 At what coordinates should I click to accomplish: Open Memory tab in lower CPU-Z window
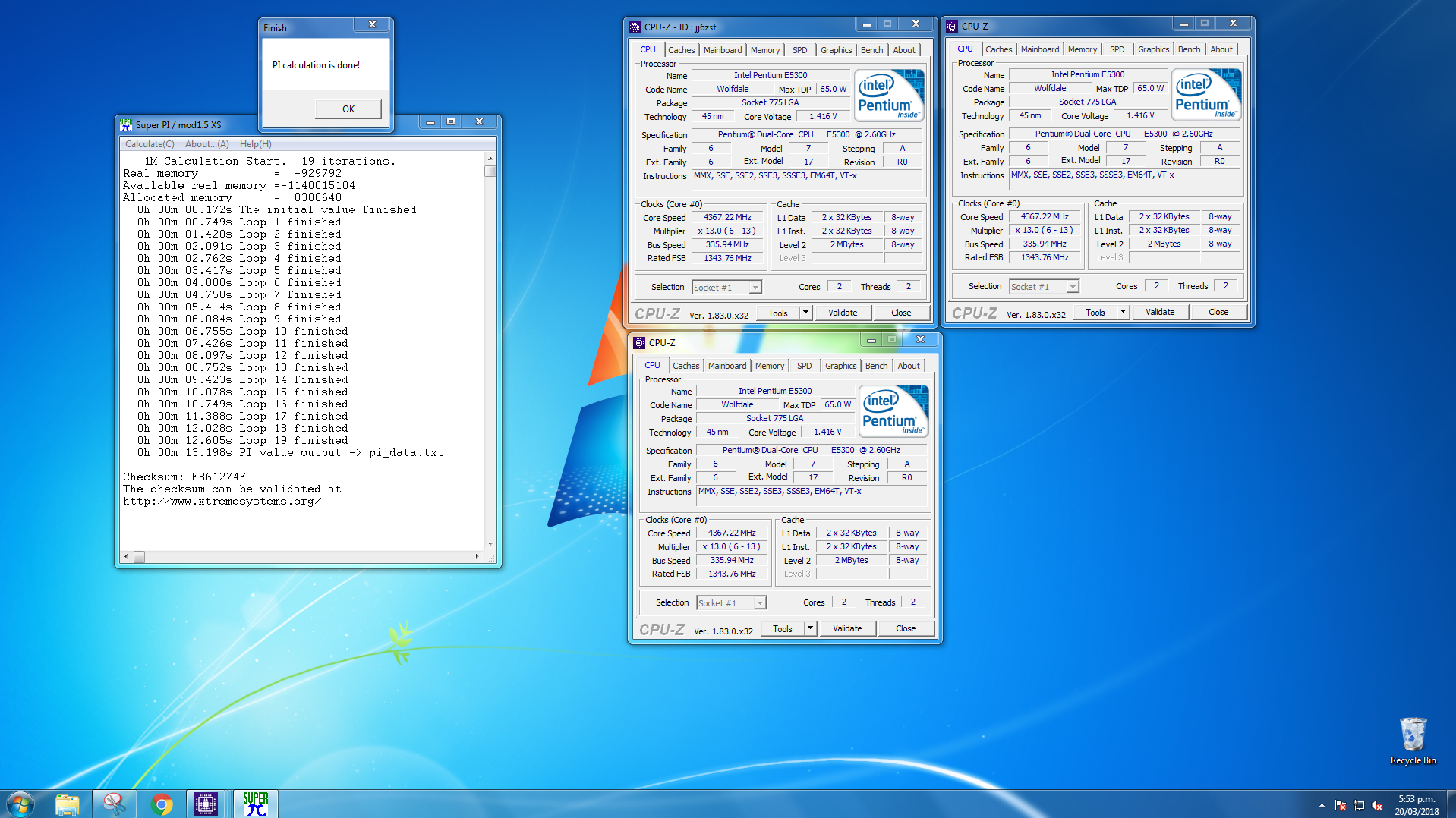[770, 366]
